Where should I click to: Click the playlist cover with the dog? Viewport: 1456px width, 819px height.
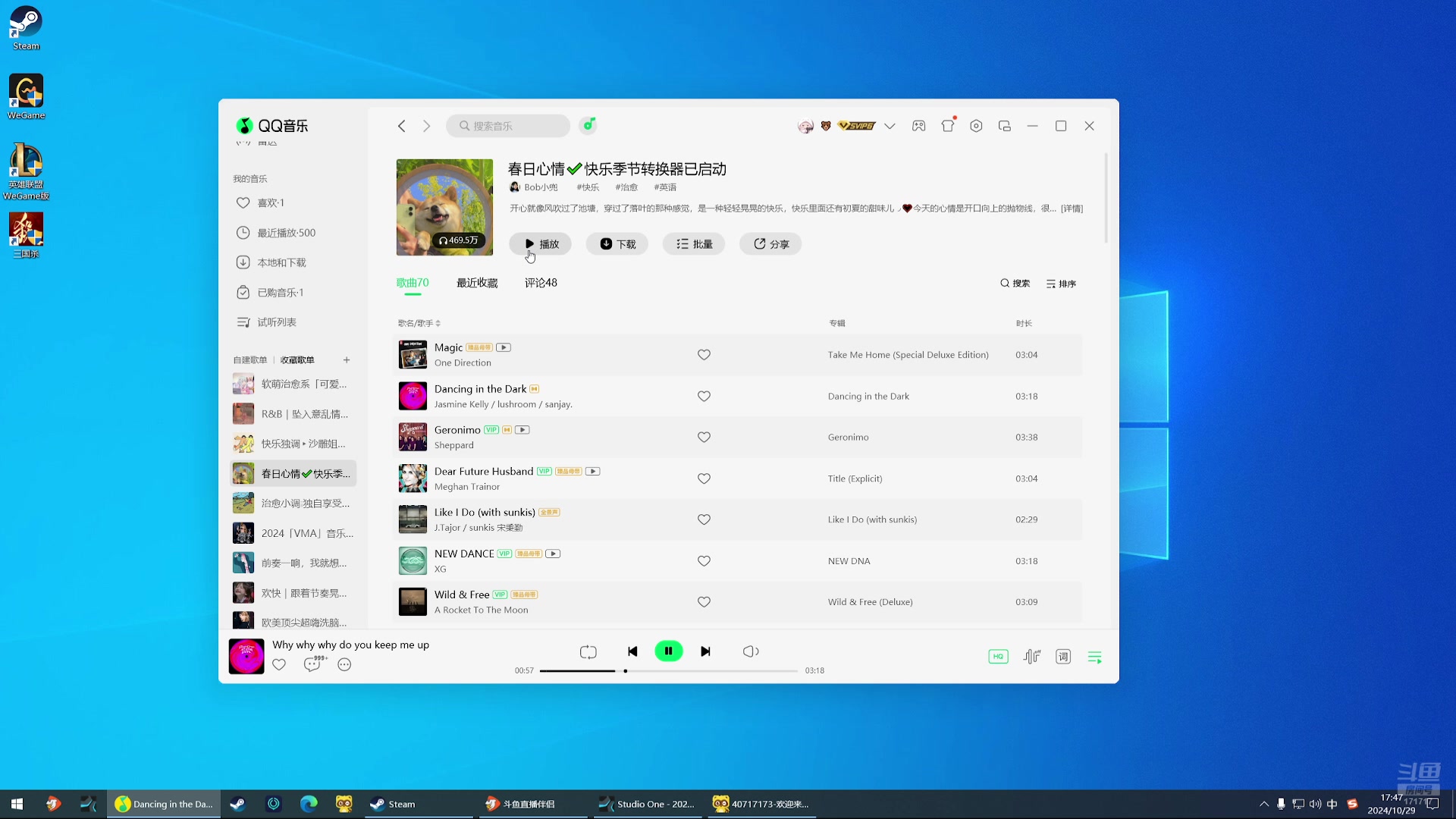(x=444, y=207)
